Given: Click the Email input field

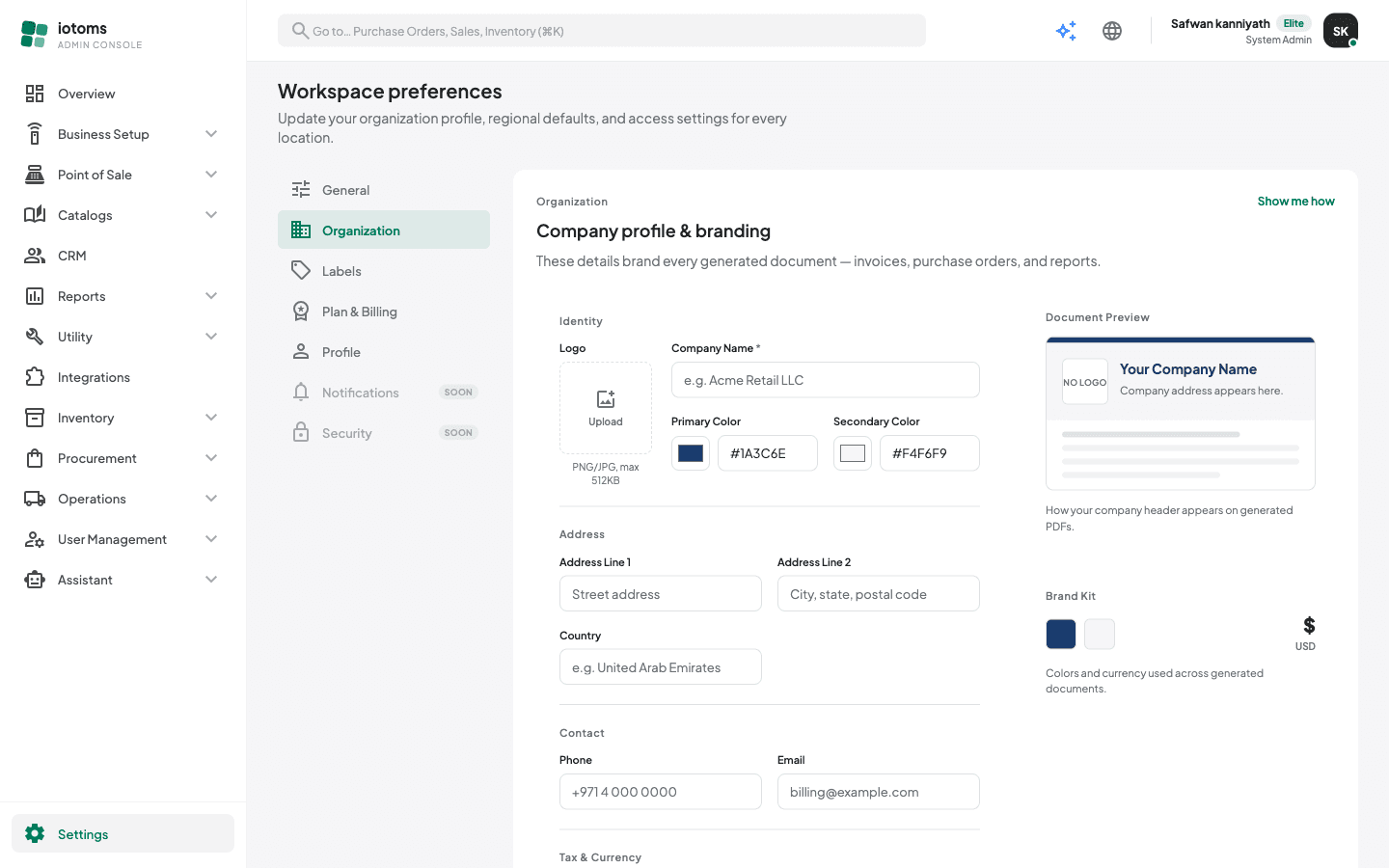Looking at the screenshot, I should pos(879,792).
